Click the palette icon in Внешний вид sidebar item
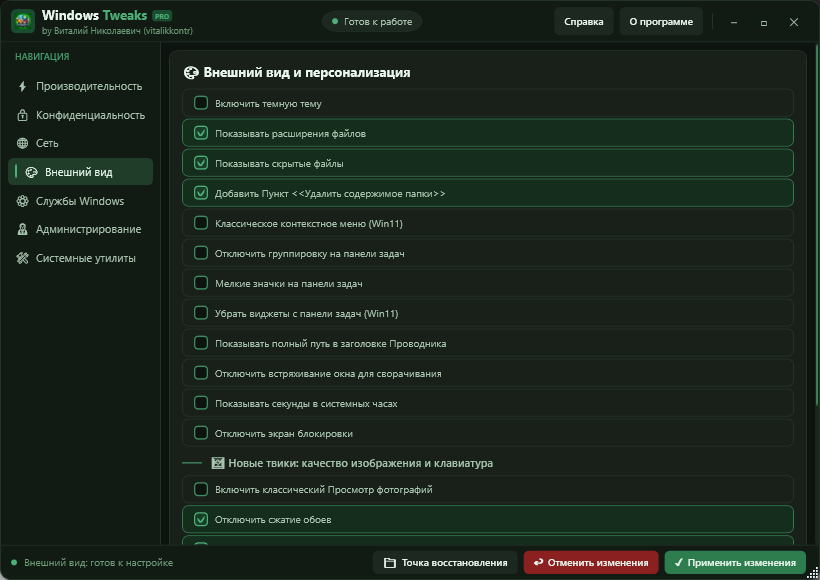The width and height of the screenshot is (820, 580). click(31, 172)
